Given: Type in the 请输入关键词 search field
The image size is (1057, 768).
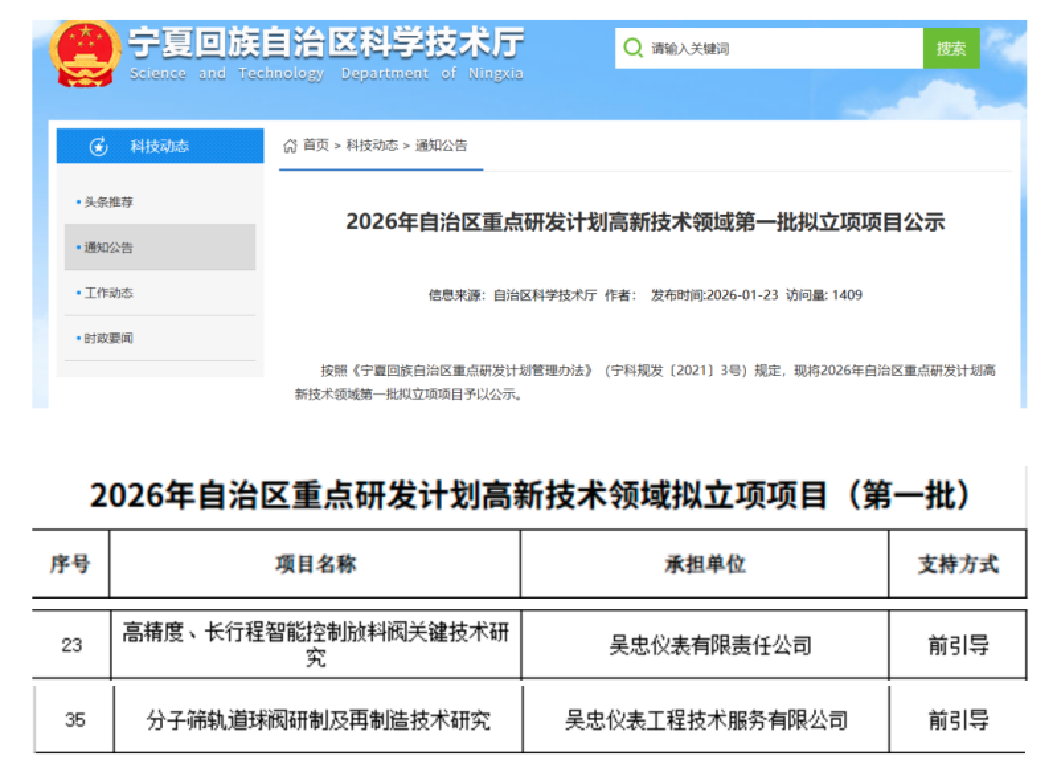Looking at the screenshot, I should (x=780, y=48).
